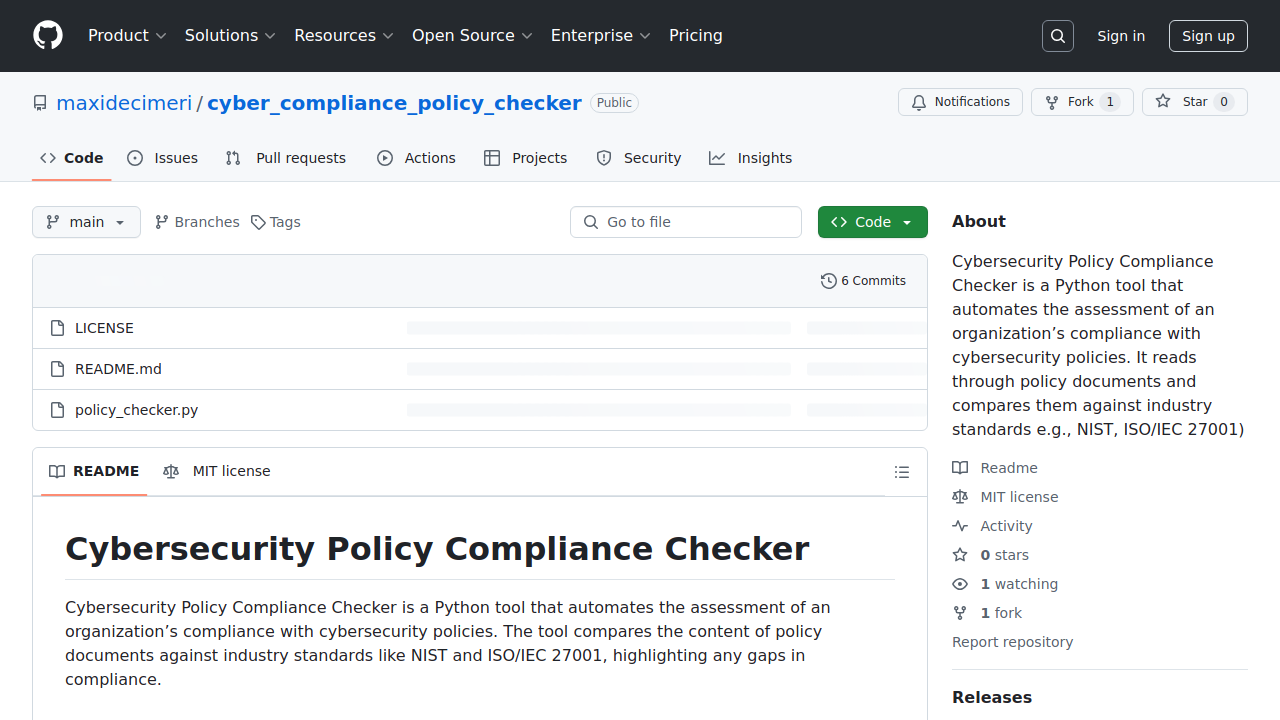This screenshot has height=720, width=1280.
Task: Expand the Open Source menu
Action: 472,36
